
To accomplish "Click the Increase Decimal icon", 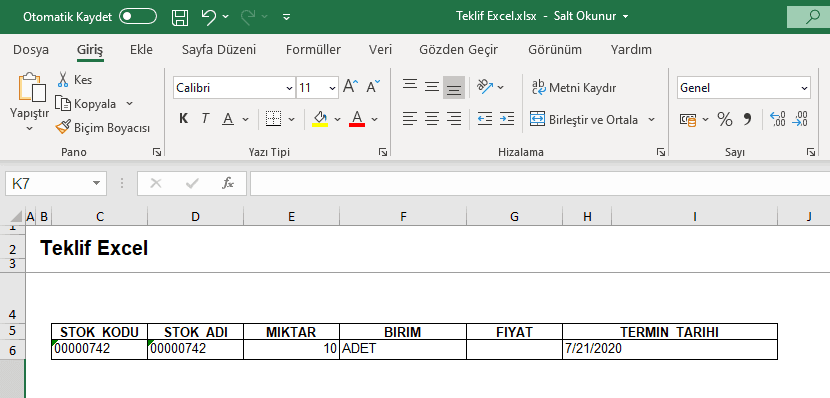I will [778, 119].
